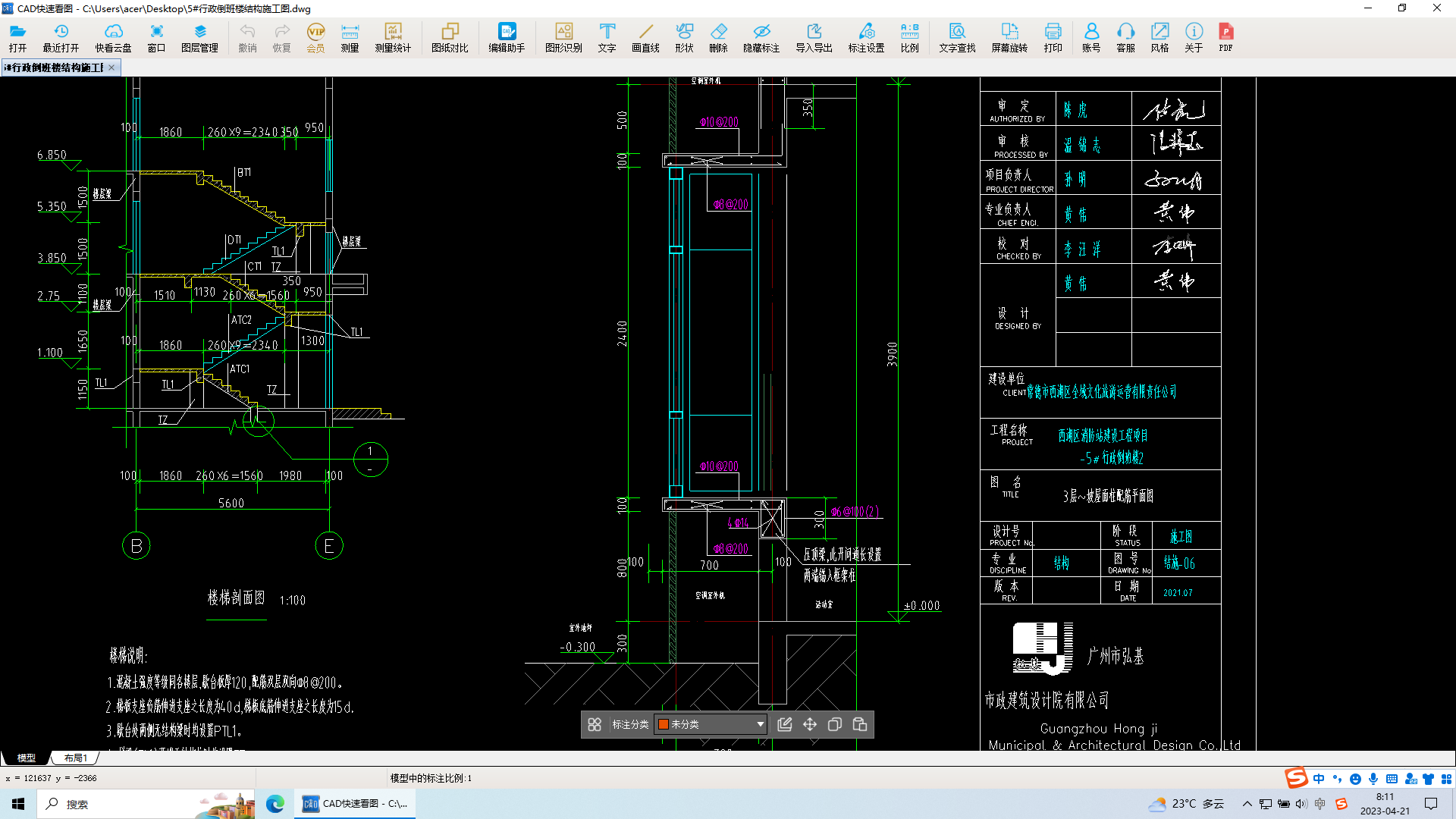Click the paste annotation icon

coord(860,724)
